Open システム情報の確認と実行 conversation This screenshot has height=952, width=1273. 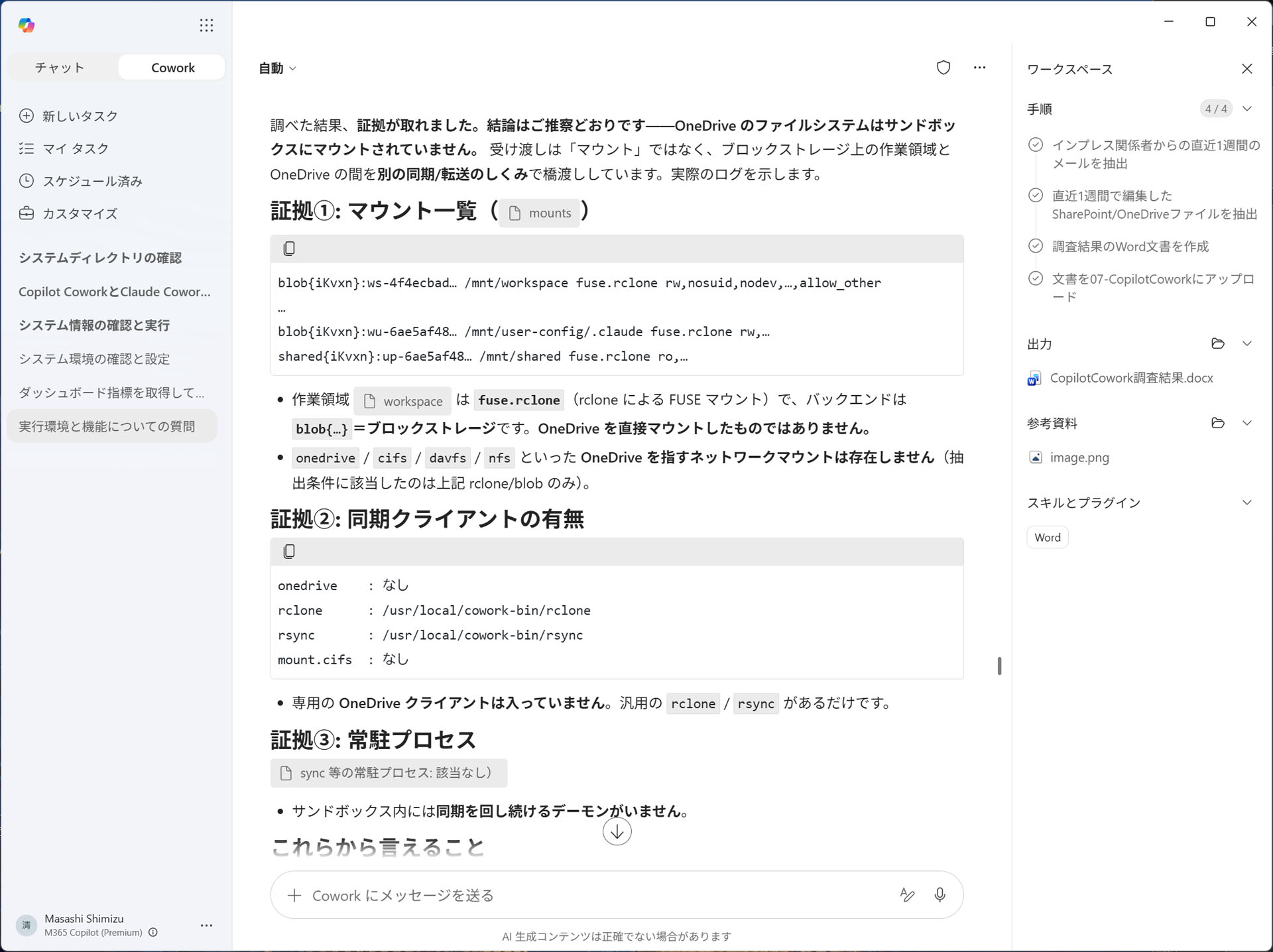[94, 326]
